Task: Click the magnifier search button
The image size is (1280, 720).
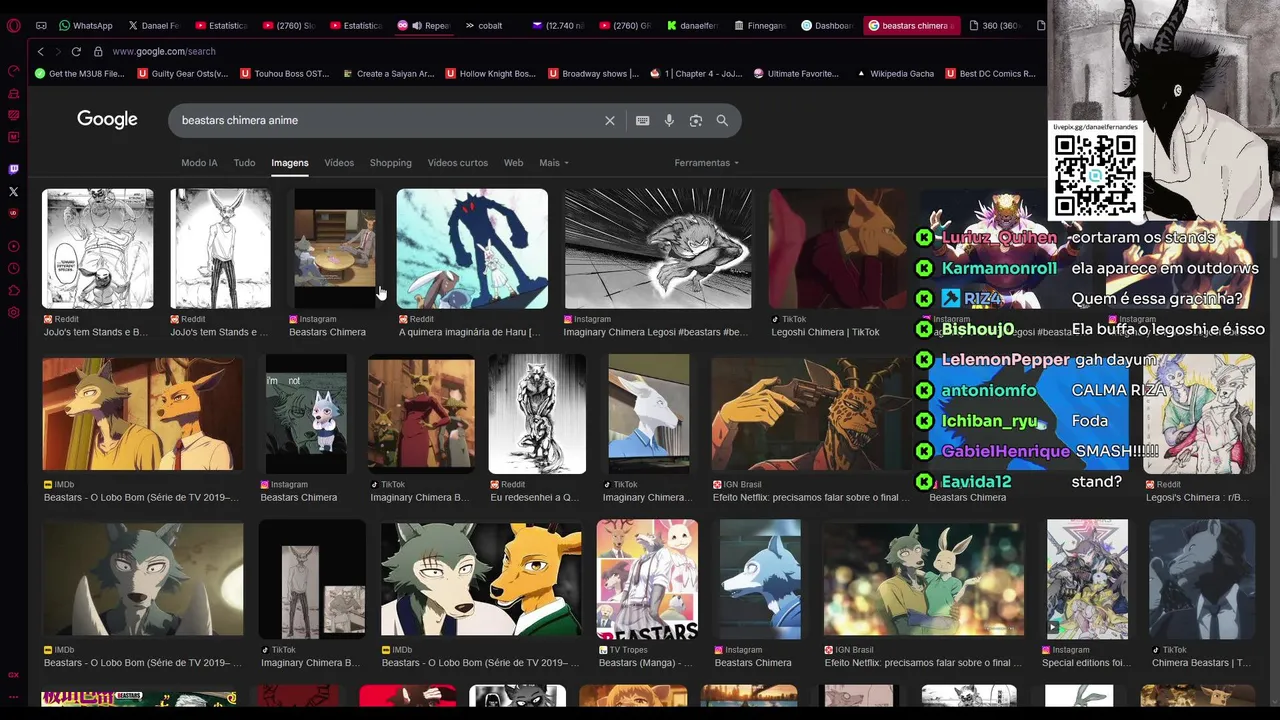Action: [x=722, y=120]
